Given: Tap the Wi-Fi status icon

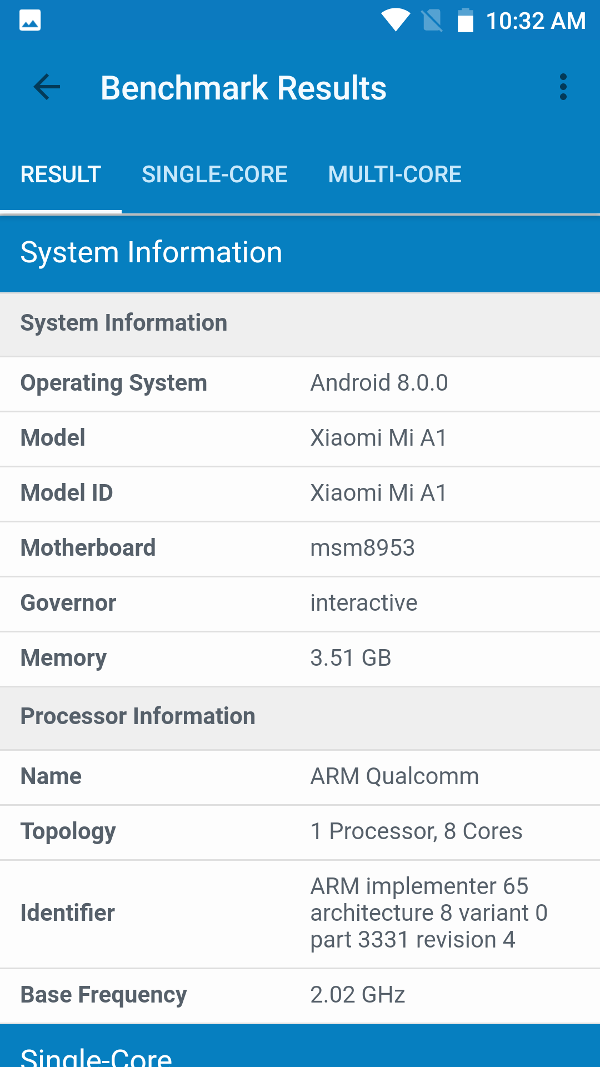Looking at the screenshot, I should 395,20.
